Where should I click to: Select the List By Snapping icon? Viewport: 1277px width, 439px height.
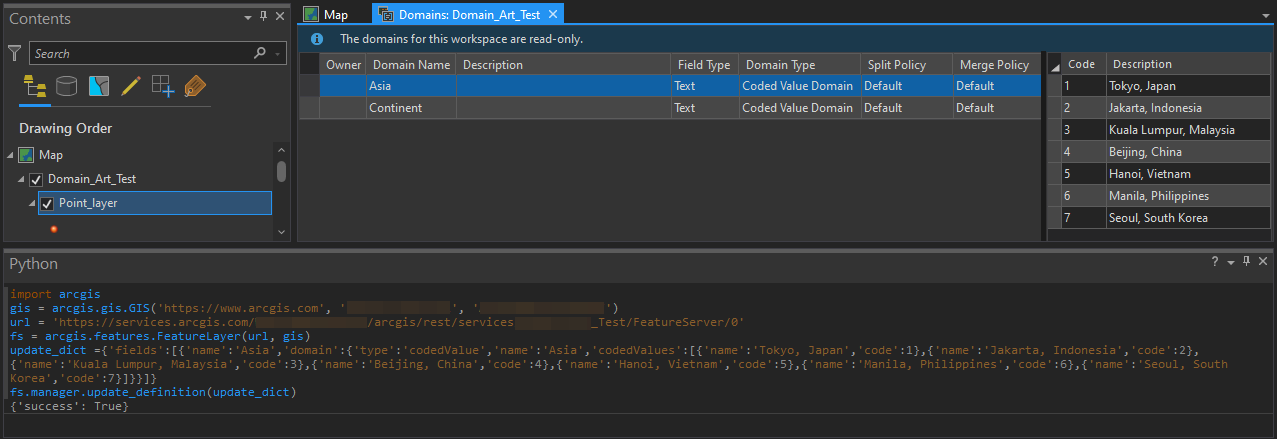(x=162, y=86)
